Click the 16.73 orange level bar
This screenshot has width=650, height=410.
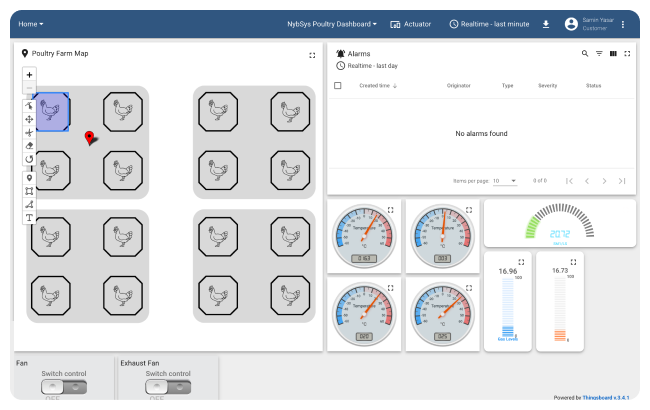coord(560,308)
